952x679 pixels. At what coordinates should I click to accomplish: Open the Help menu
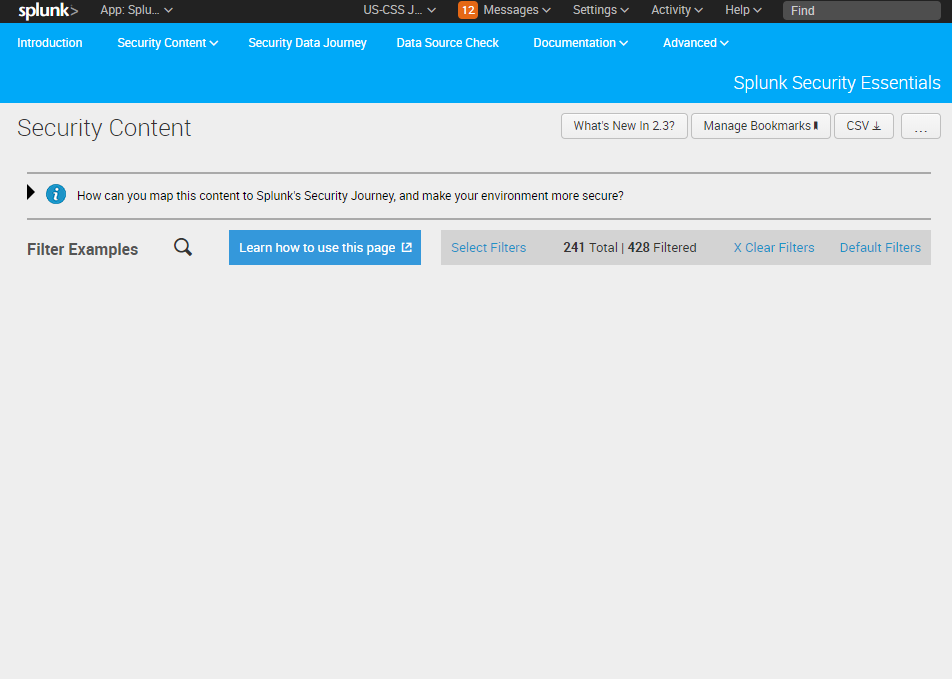click(743, 10)
